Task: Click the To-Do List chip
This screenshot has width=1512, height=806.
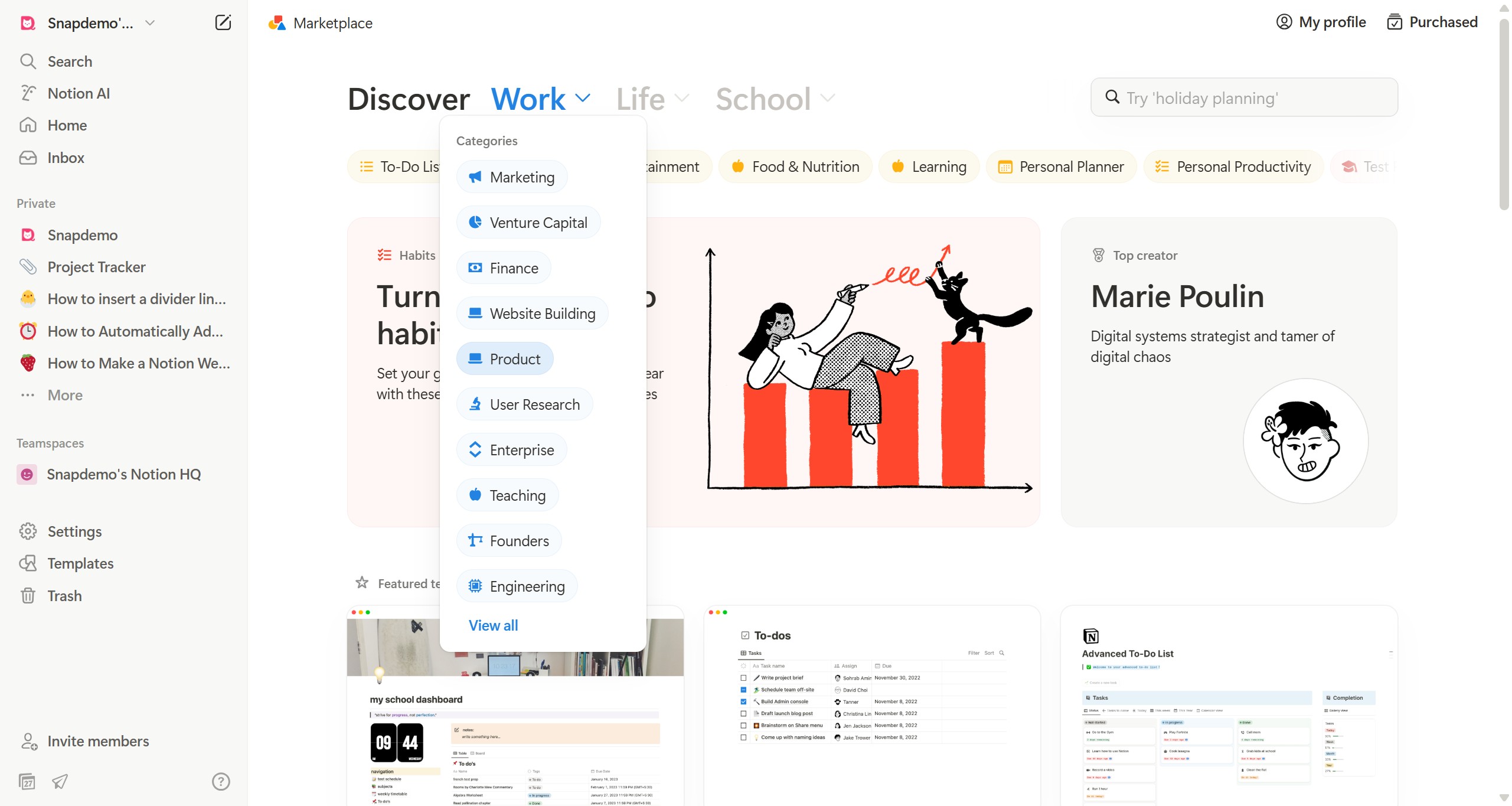Action: pyautogui.click(x=394, y=167)
